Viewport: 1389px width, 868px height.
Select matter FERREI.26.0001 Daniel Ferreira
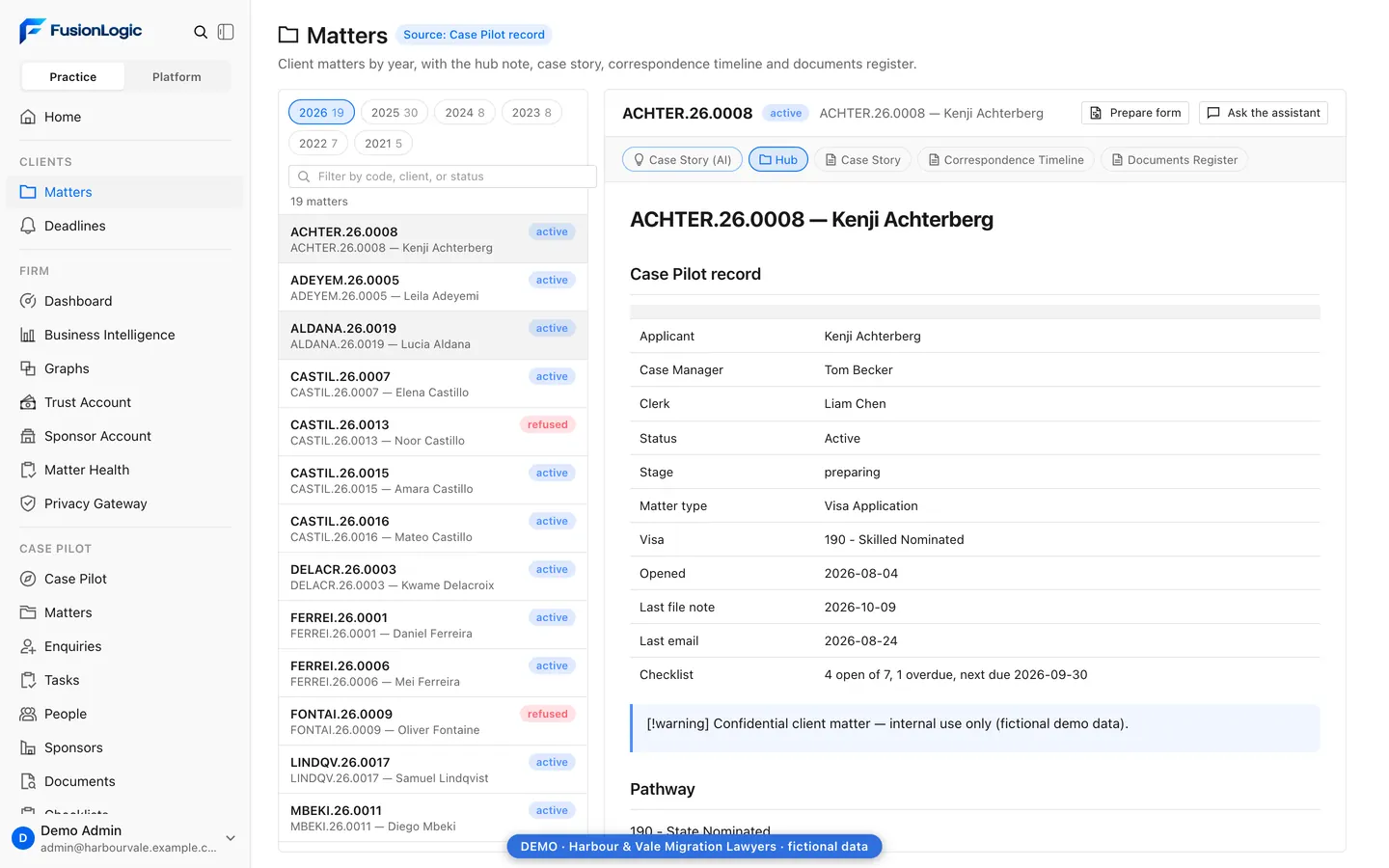click(433, 625)
